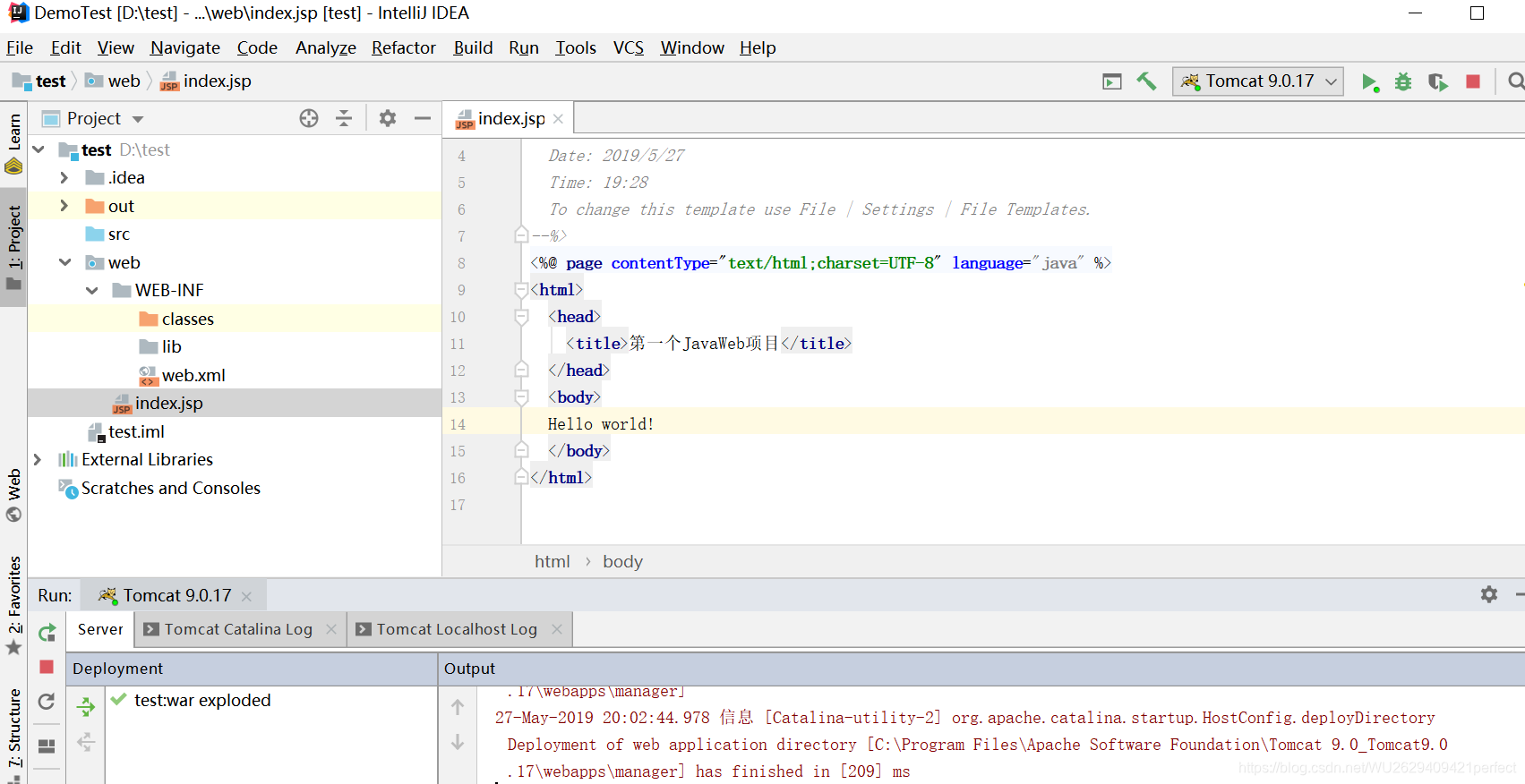The height and width of the screenshot is (784, 1525).
Task: Rerun the server in Run panel
Action: (47, 633)
